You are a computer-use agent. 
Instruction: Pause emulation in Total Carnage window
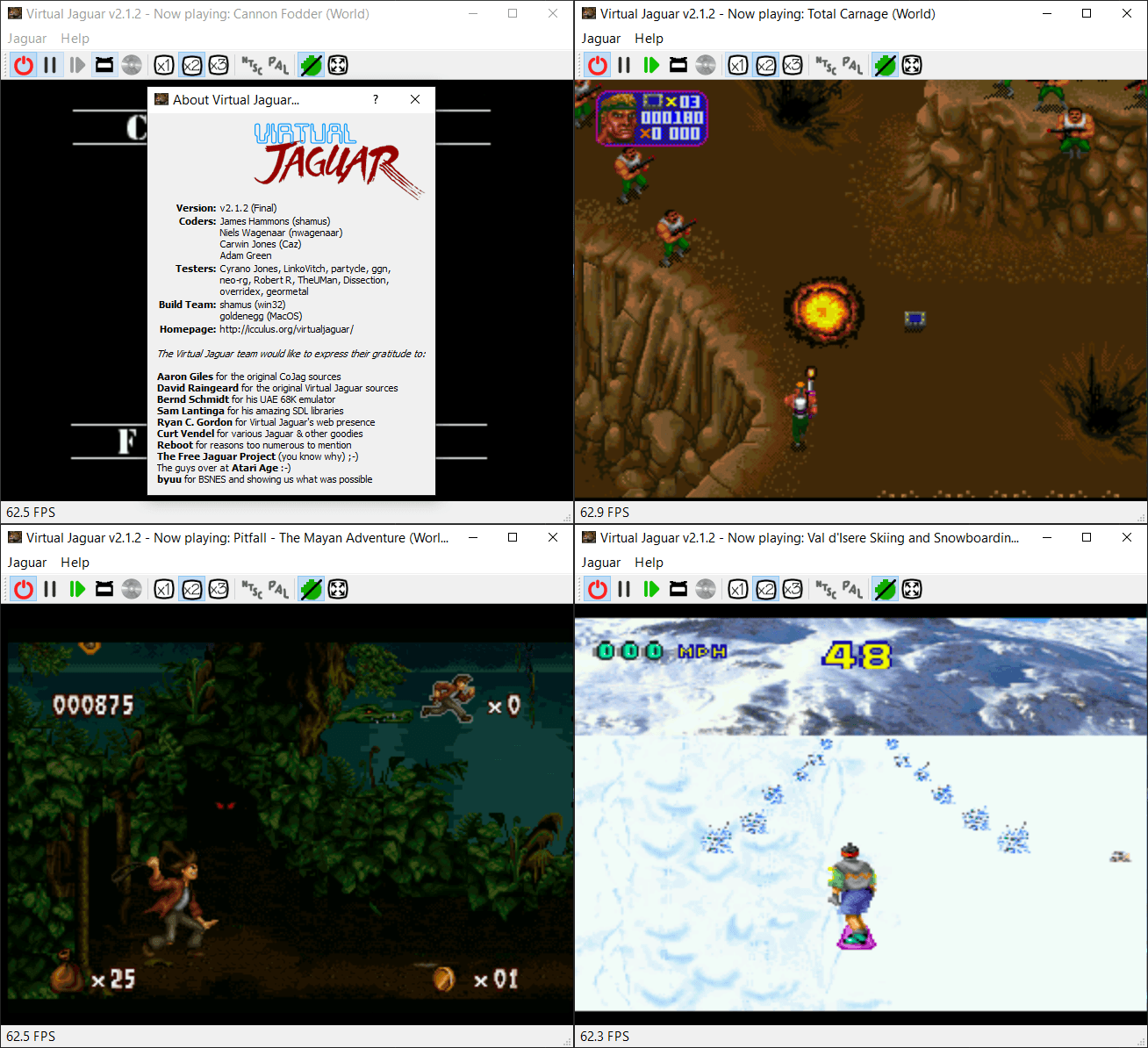[x=625, y=65]
